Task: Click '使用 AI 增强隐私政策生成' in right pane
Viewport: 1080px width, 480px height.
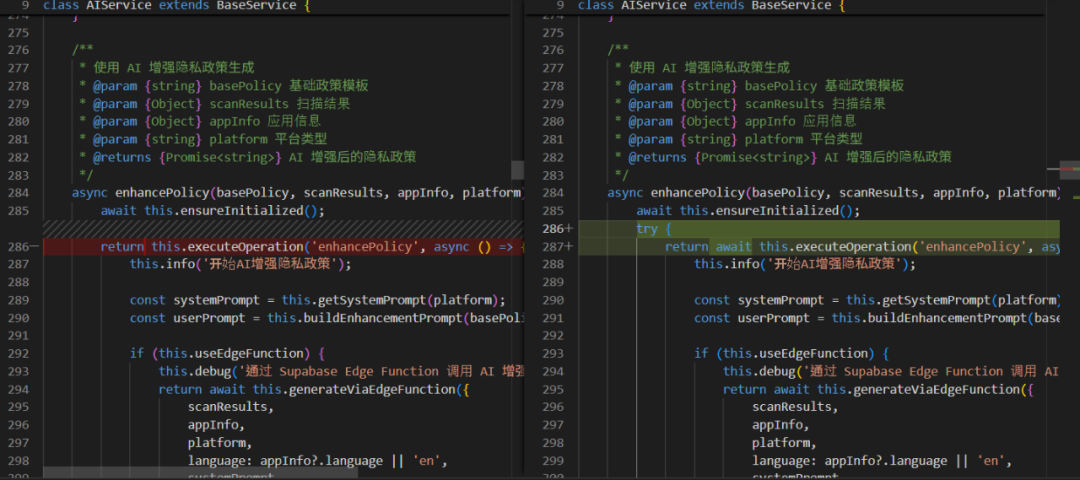Action: point(709,68)
